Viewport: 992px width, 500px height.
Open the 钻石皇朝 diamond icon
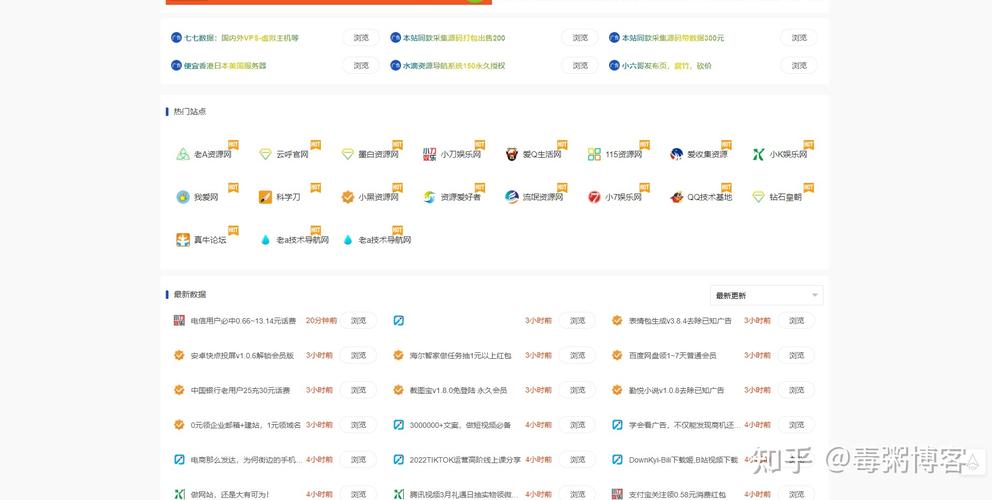(759, 197)
